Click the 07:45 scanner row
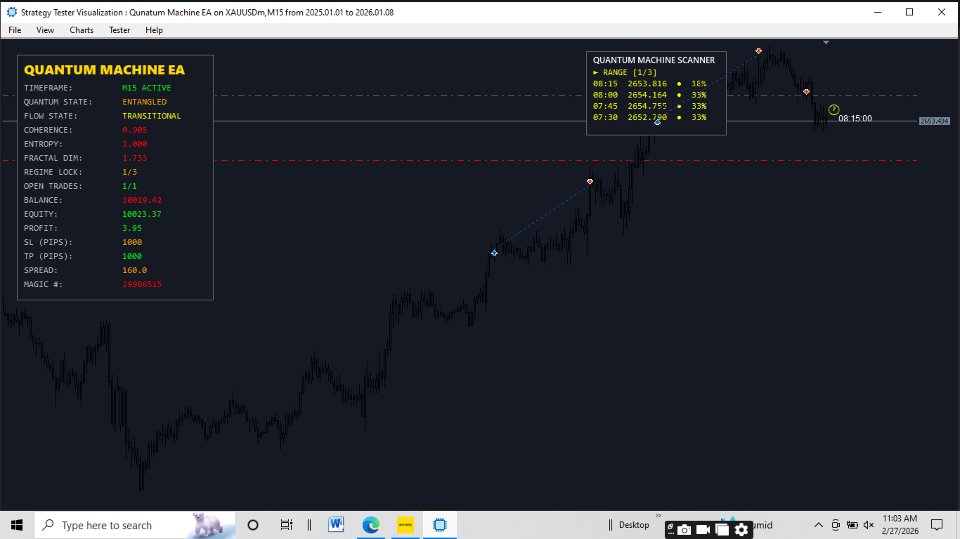The height and width of the screenshot is (539, 960). pos(650,106)
